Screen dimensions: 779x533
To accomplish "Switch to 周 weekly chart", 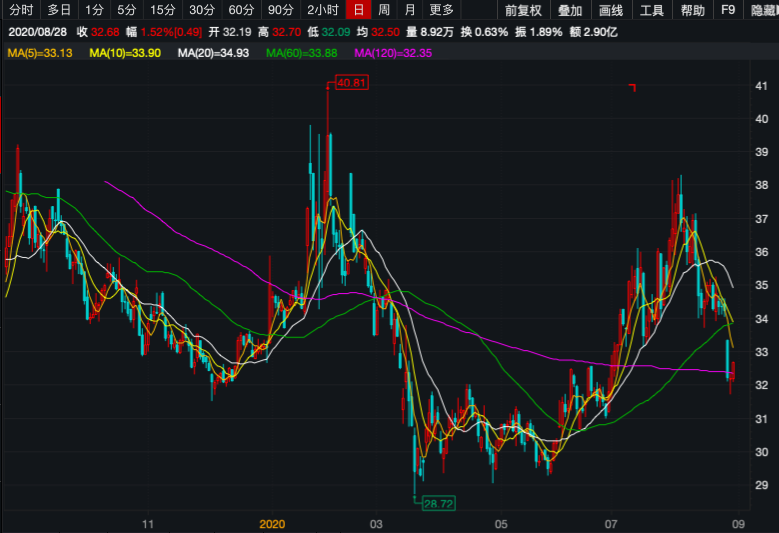I will pos(384,10).
